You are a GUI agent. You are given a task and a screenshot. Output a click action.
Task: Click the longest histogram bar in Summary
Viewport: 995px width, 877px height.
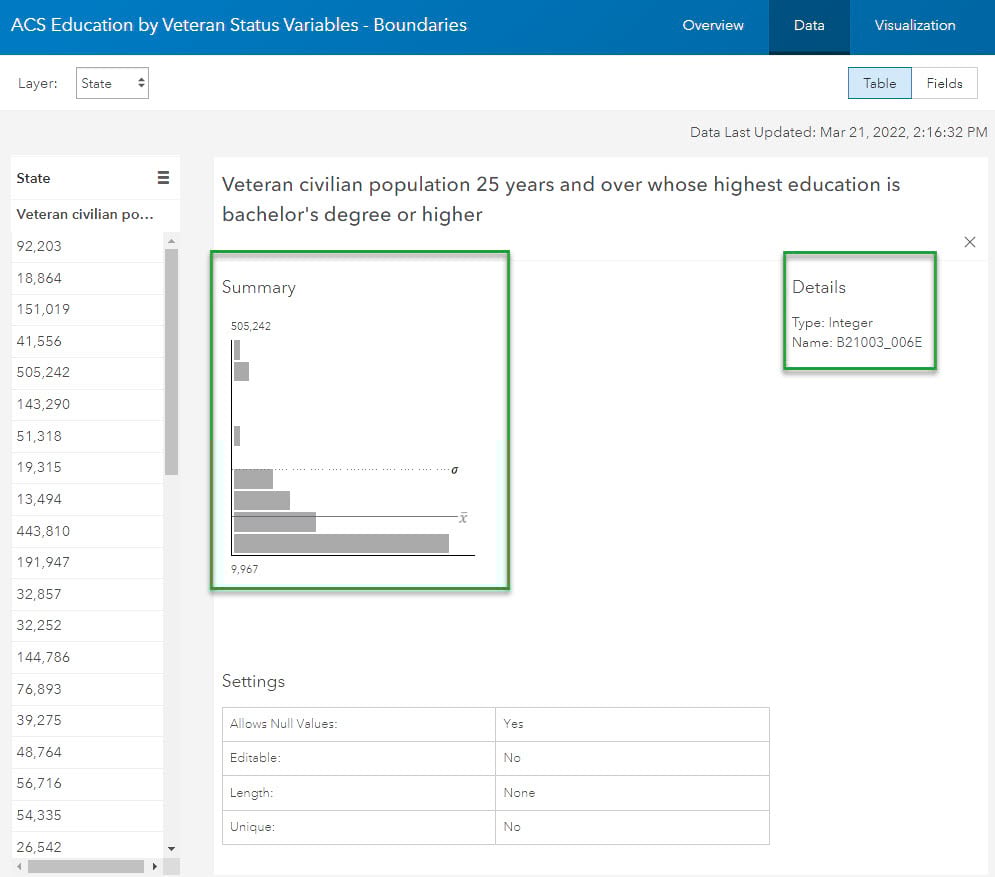coord(341,544)
